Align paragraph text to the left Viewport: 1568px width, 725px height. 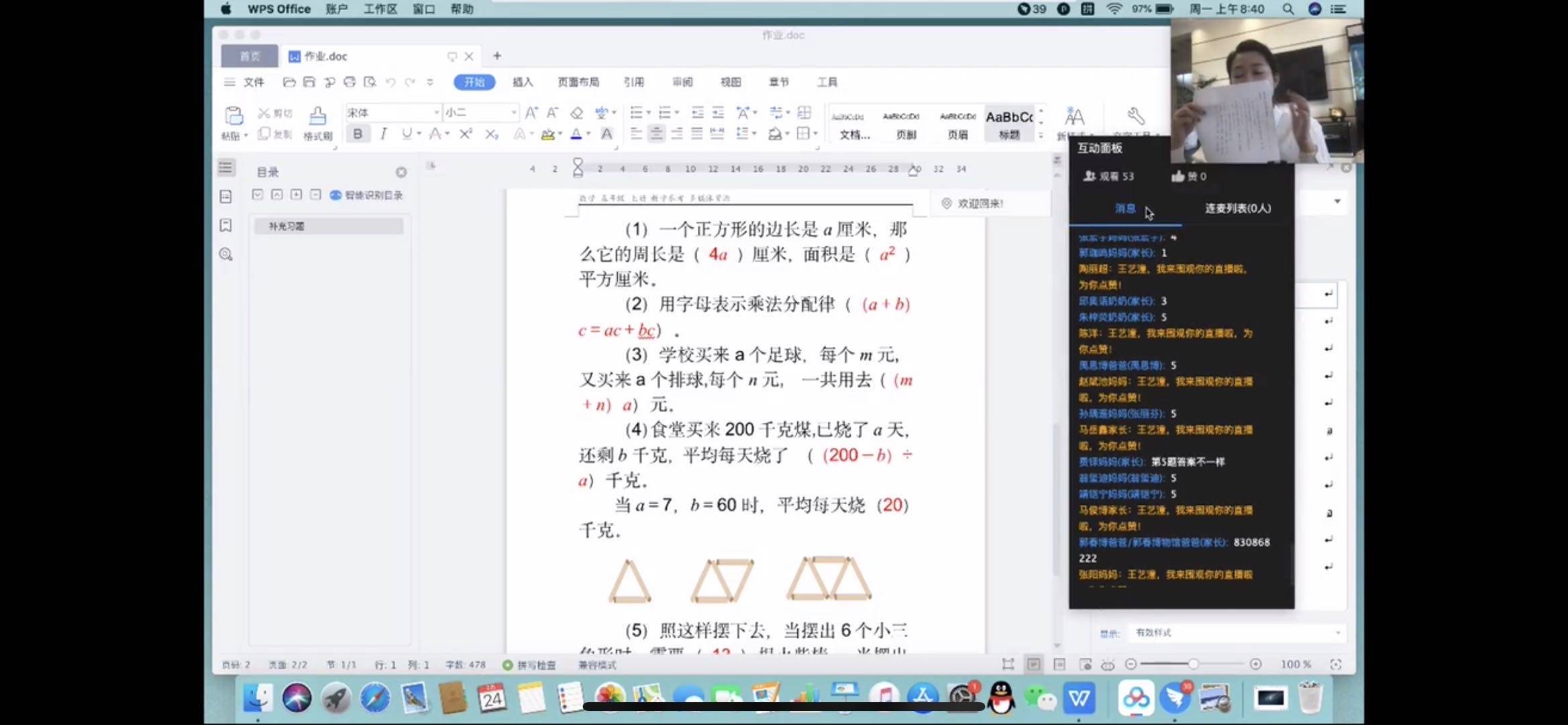coord(636,134)
